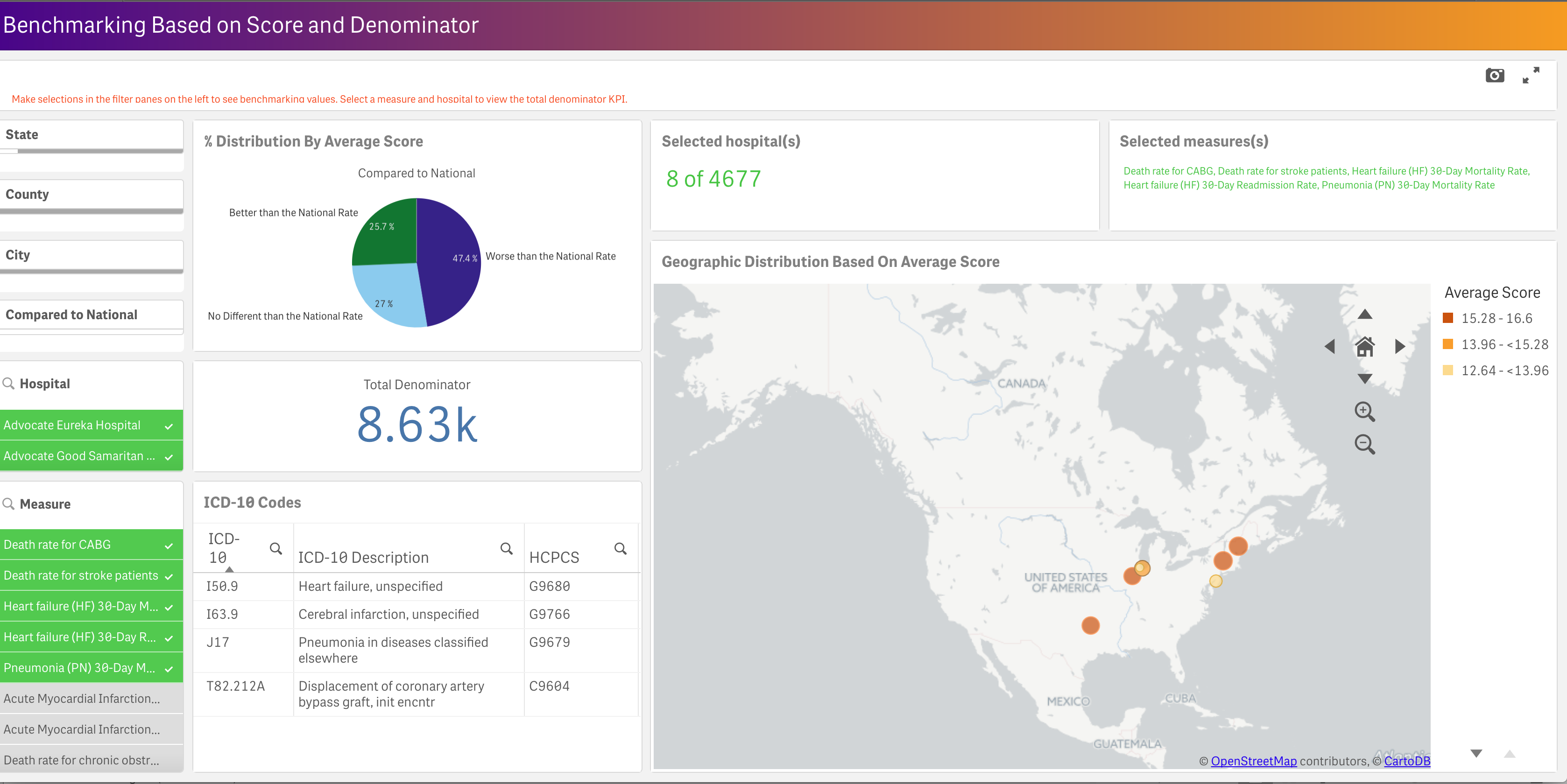Zoom out on the map
Viewport: 1567px width, 784px height.
[x=1364, y=444]
